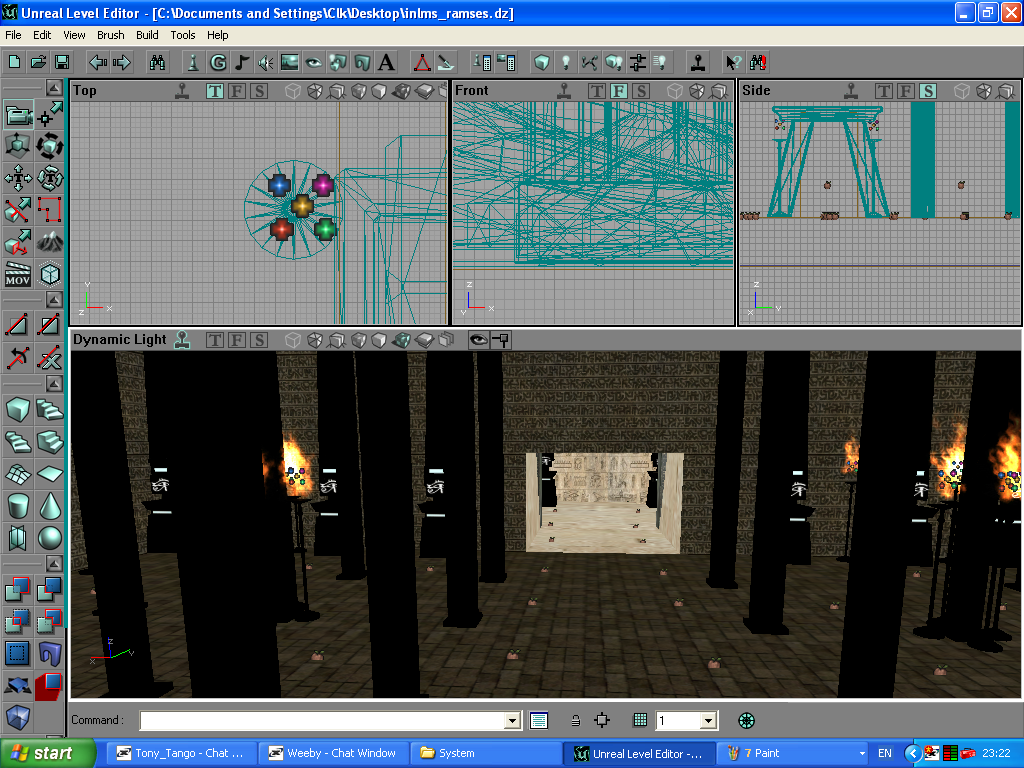
Task: Choose the Sphere brush builder icon
Action: tap(50, 539)
